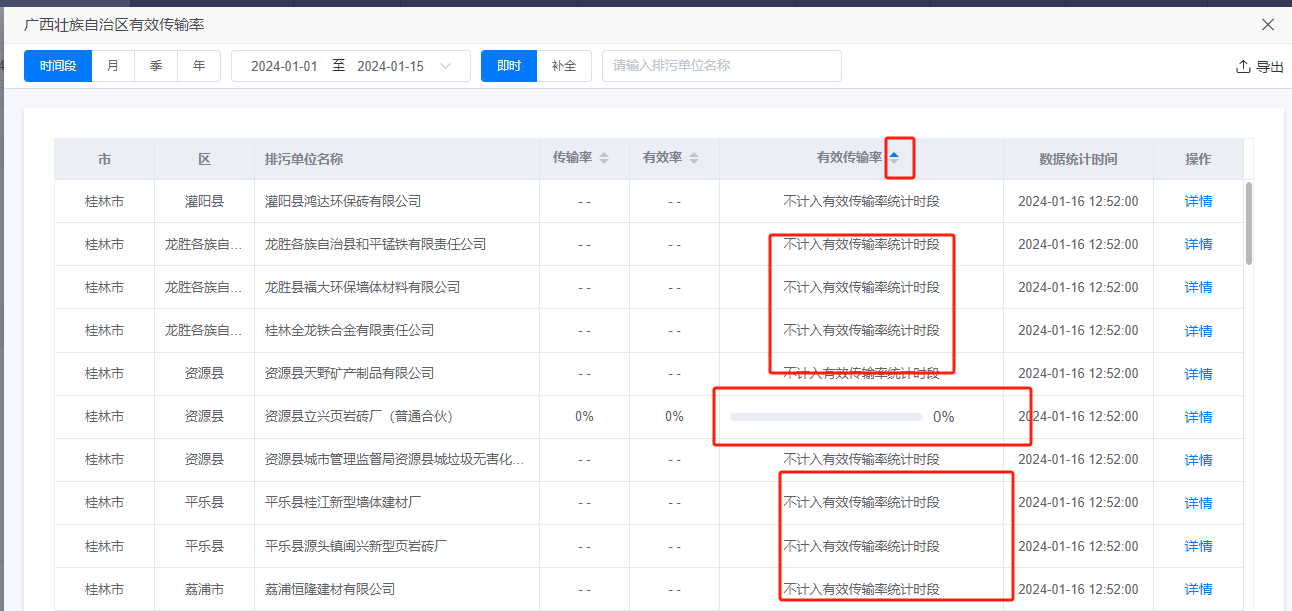This screenshot has height=611, width=1292.
Task: Click the 广西壮族自治区有效传输率 dialog title
Action: coord(114,24)
